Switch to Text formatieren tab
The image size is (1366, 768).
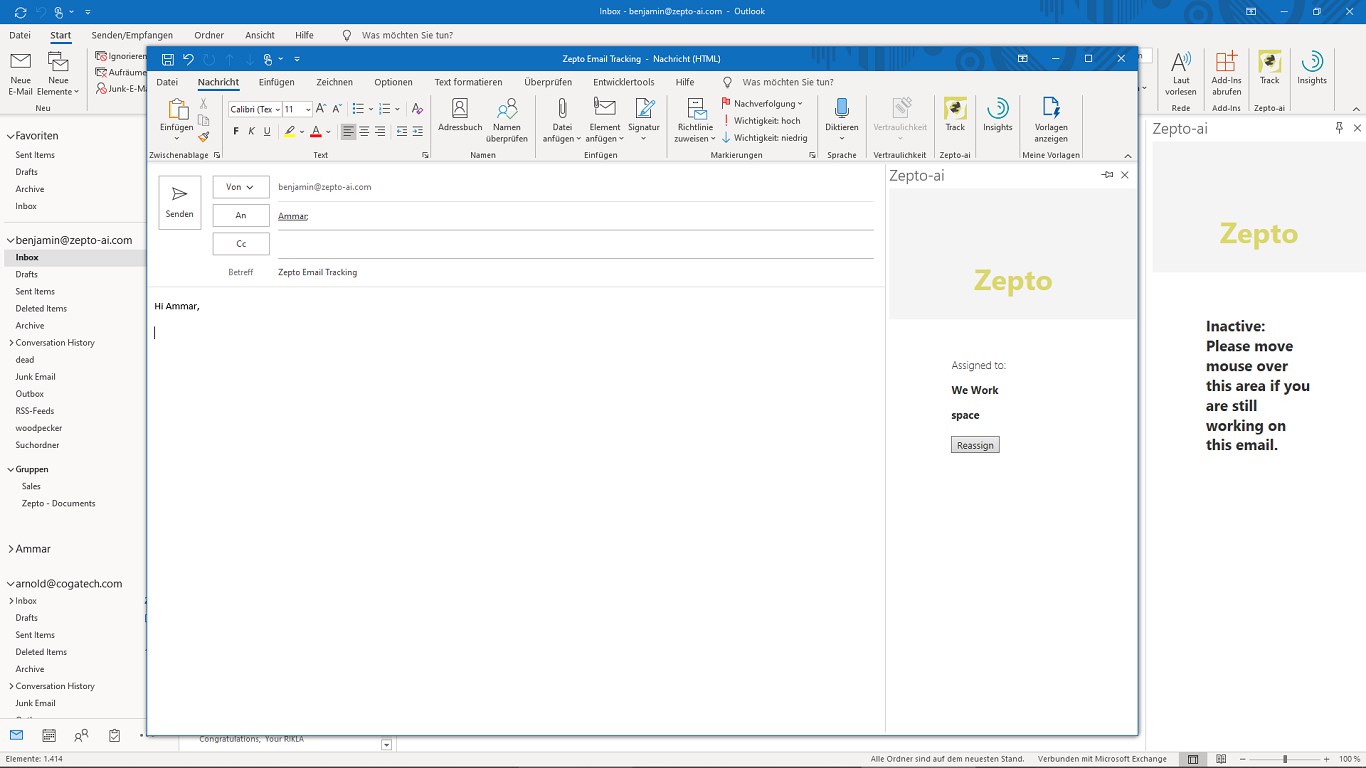click(x=468, y=82)
